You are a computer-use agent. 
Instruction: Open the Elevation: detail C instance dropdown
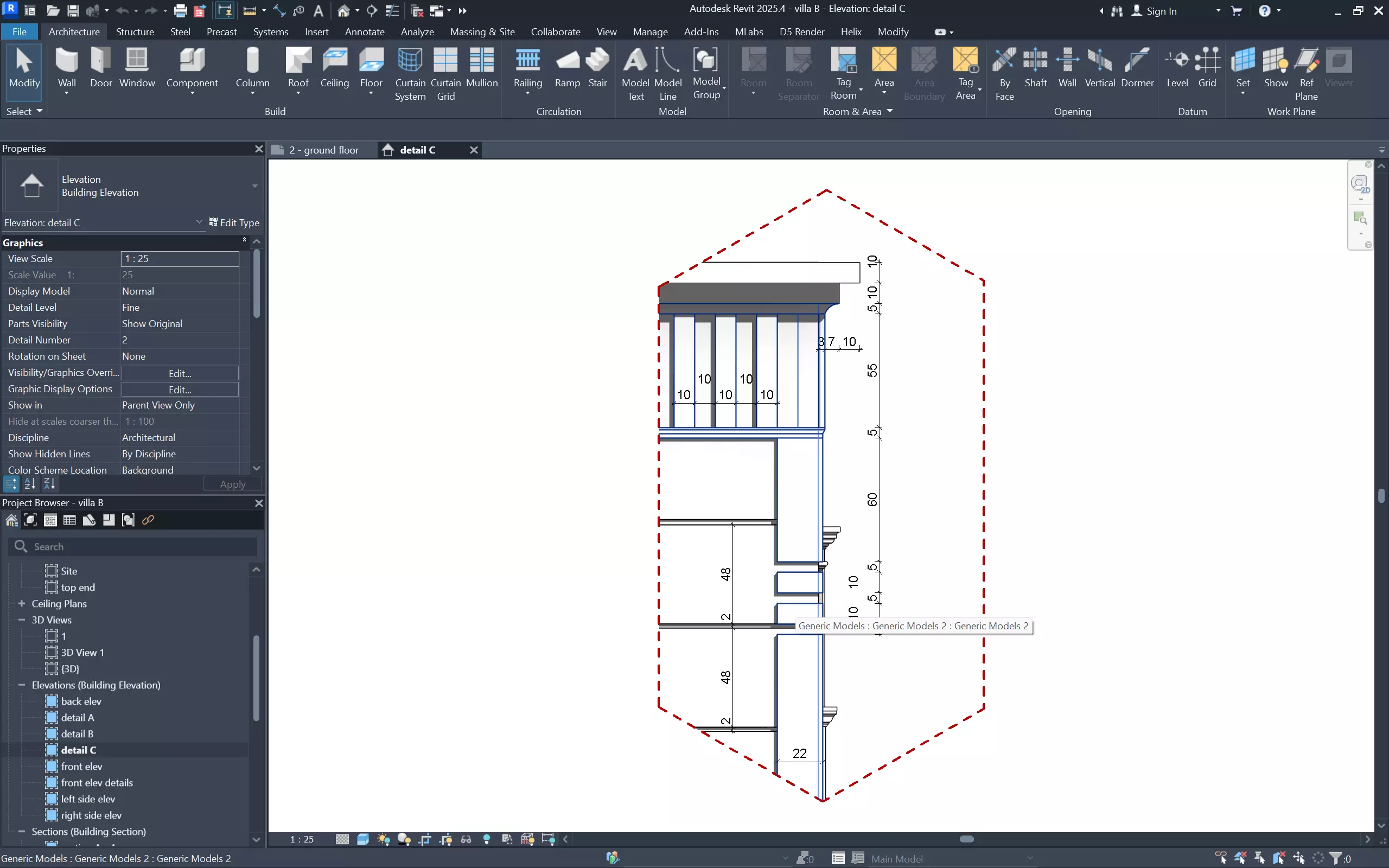[199, 222]
